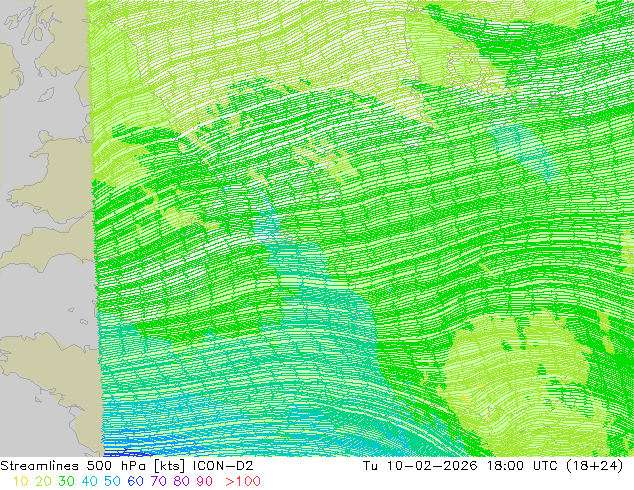Click the ICON-D2 model label

tap(223, 466)
